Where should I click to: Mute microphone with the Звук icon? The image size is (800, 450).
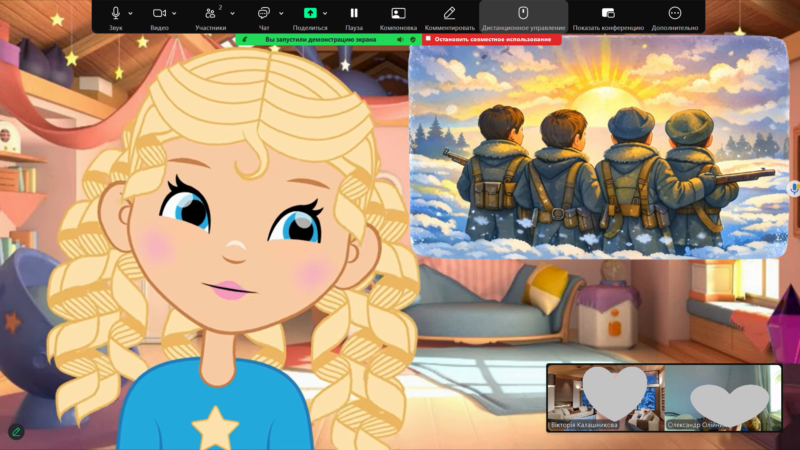click(x=115, y=13)
